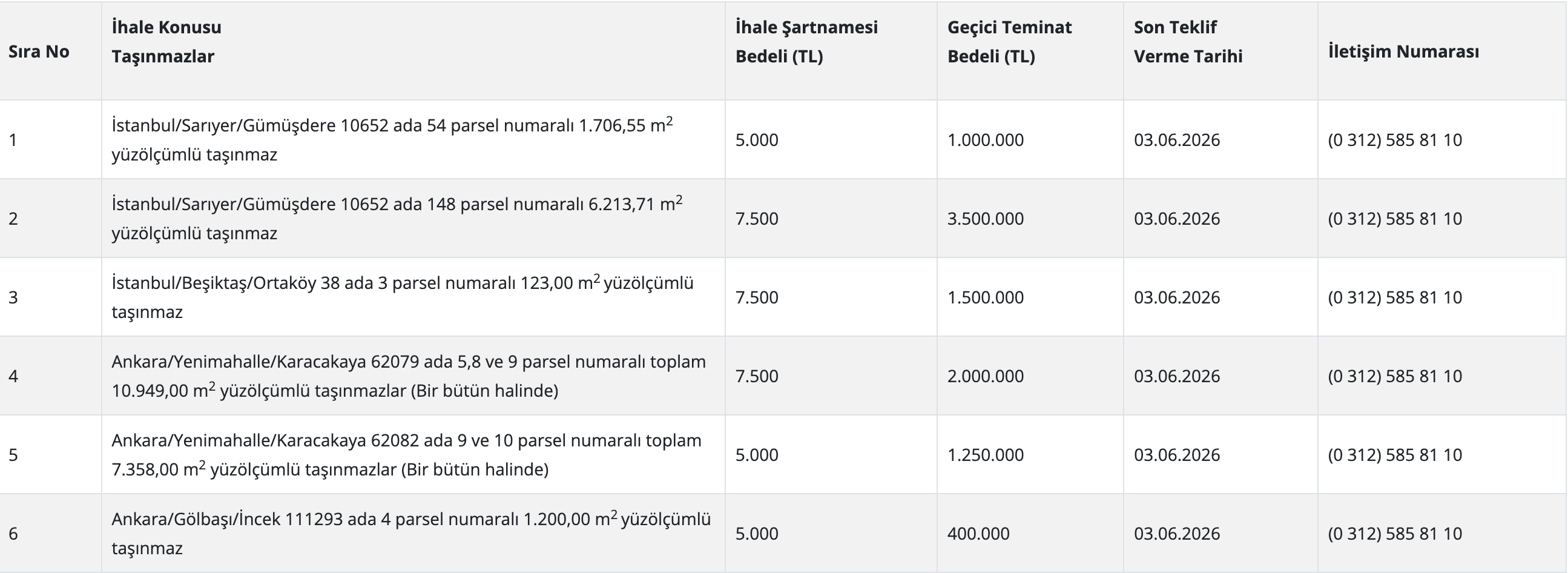Click the bid deadline date in row 3
Screen dimensions: 1568x573
(1177, 297)
